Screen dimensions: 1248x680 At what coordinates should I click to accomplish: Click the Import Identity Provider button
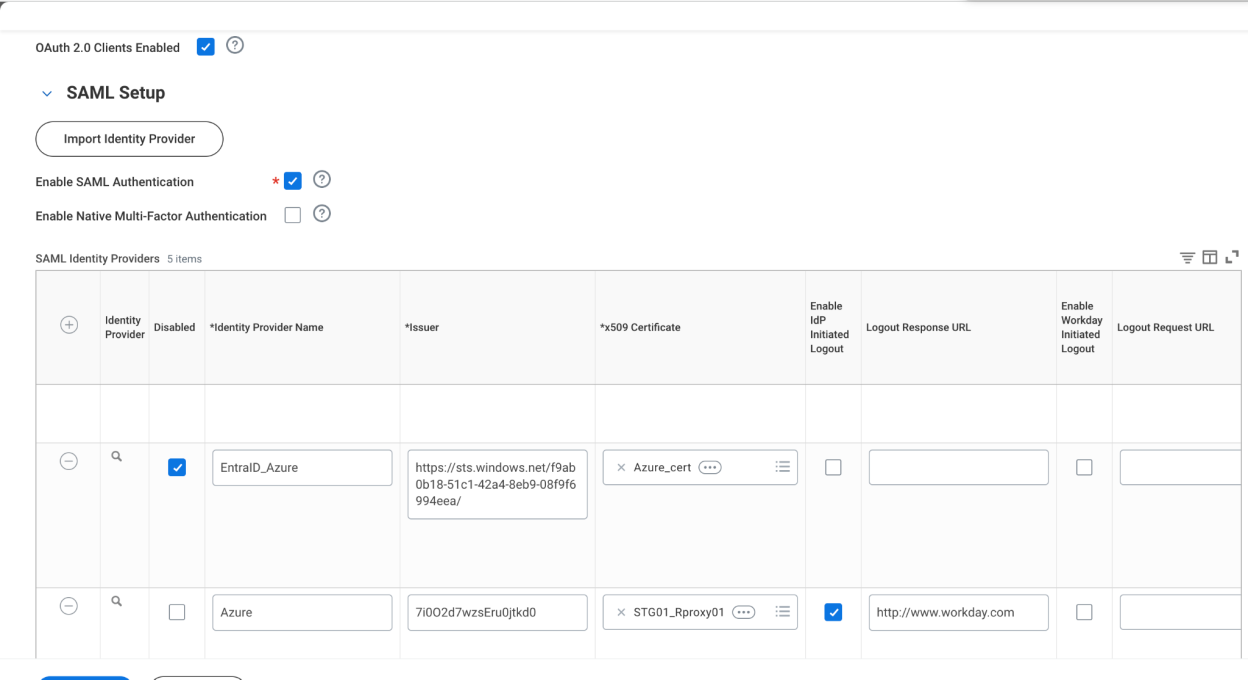point(129,139)
